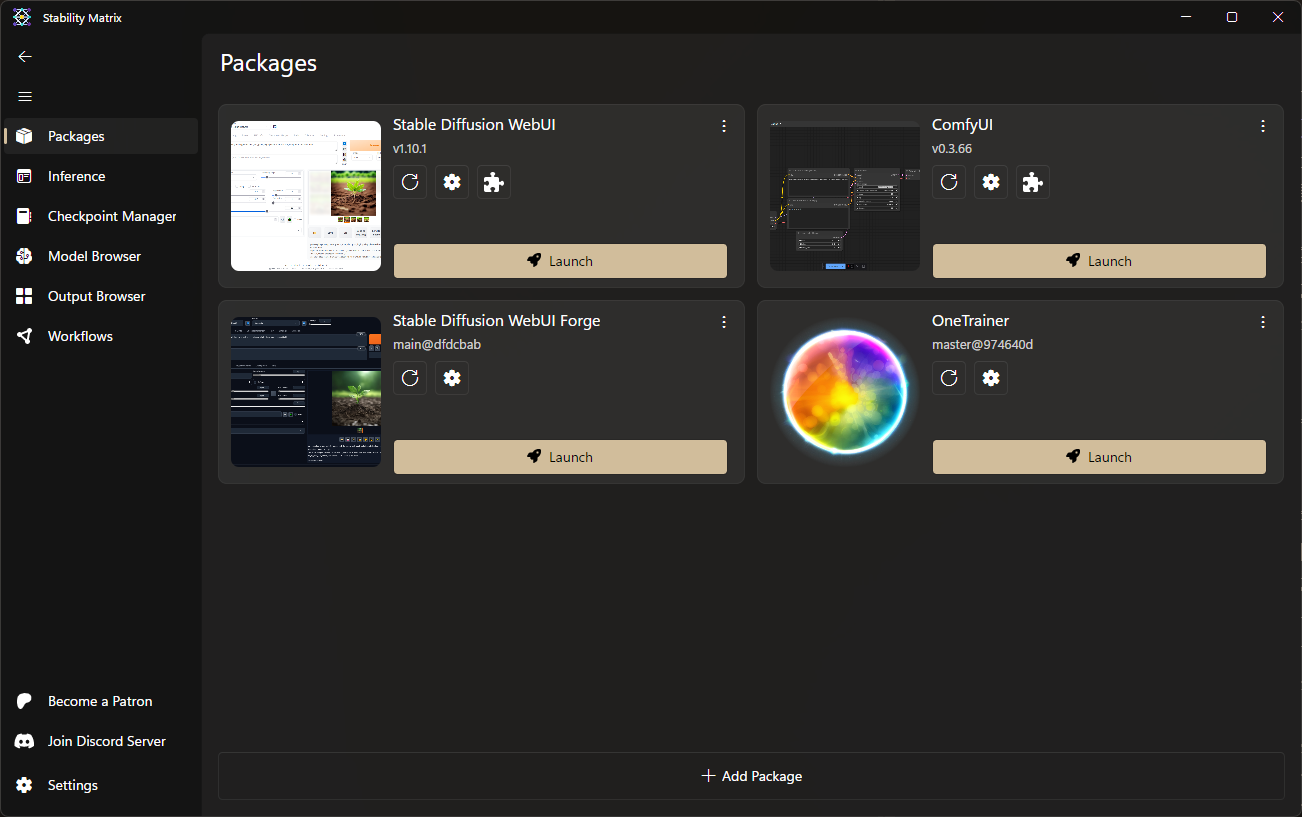Minimize the Stability Matrix window
This screenshot has height=817, width=1302.
click(1186, 17)
